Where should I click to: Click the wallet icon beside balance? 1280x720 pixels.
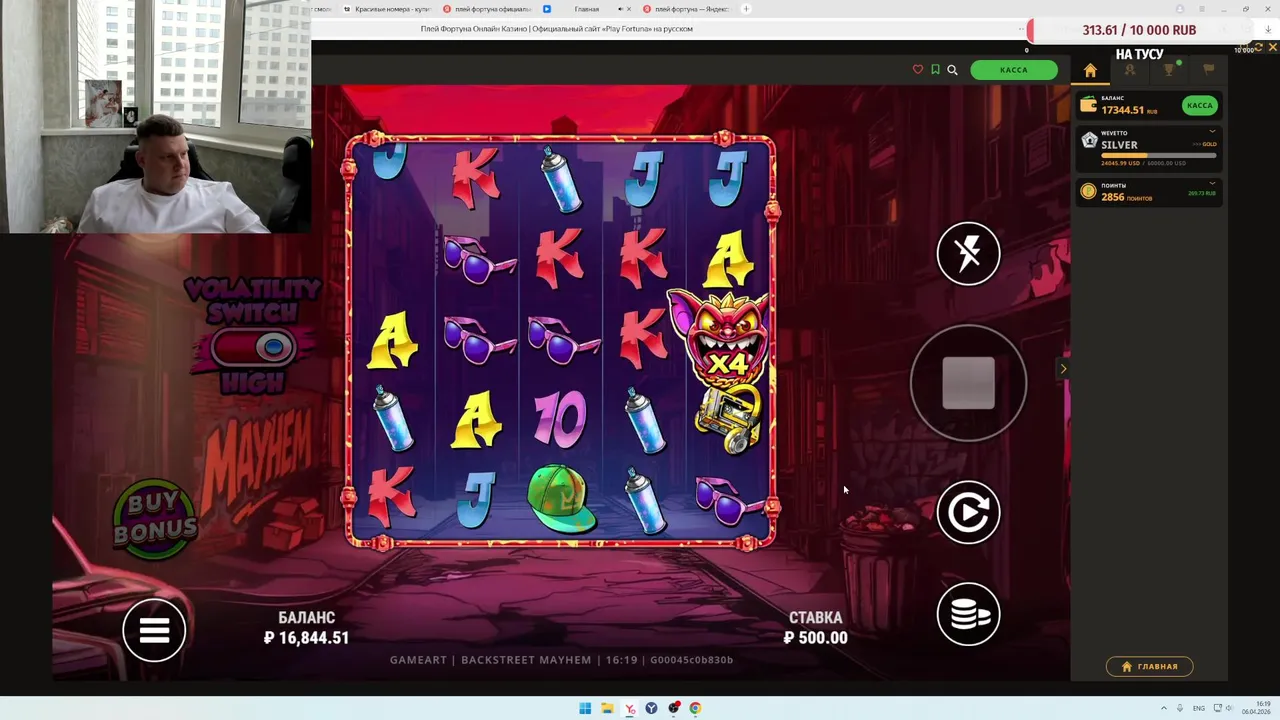1088,105
